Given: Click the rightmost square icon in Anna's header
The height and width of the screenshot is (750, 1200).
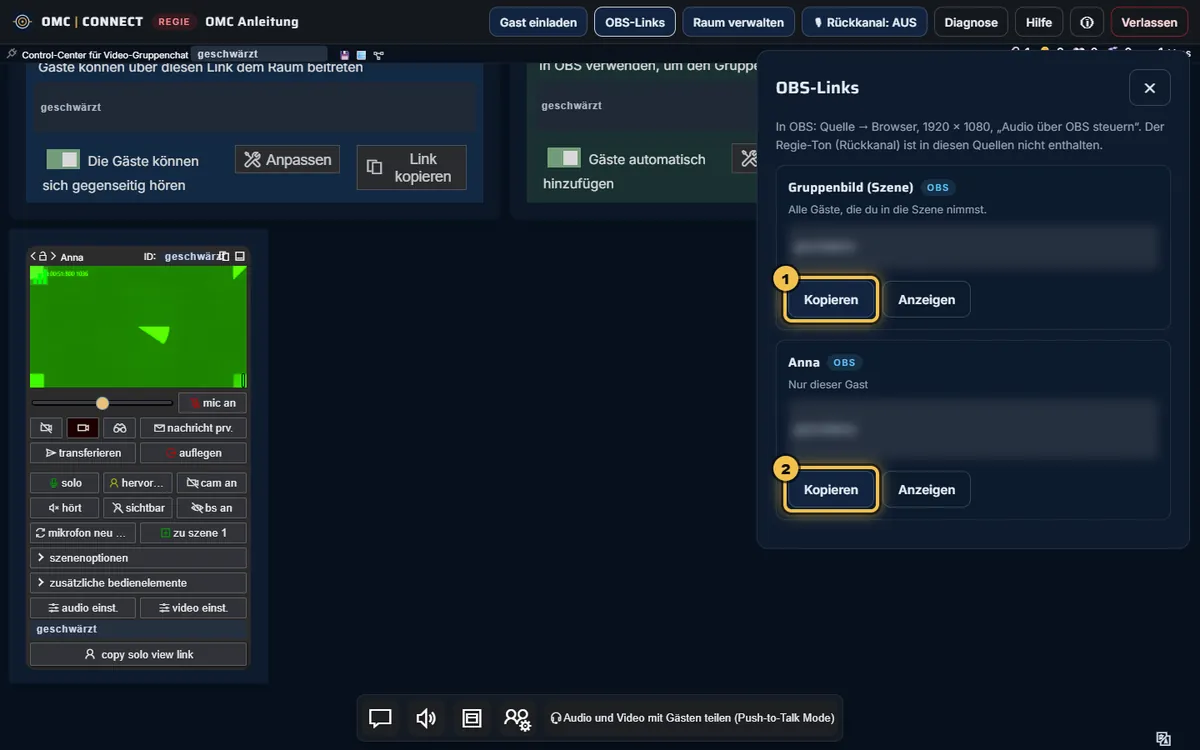Looking at the screenshot, I should pyautogui.click(x=240, y=256).
